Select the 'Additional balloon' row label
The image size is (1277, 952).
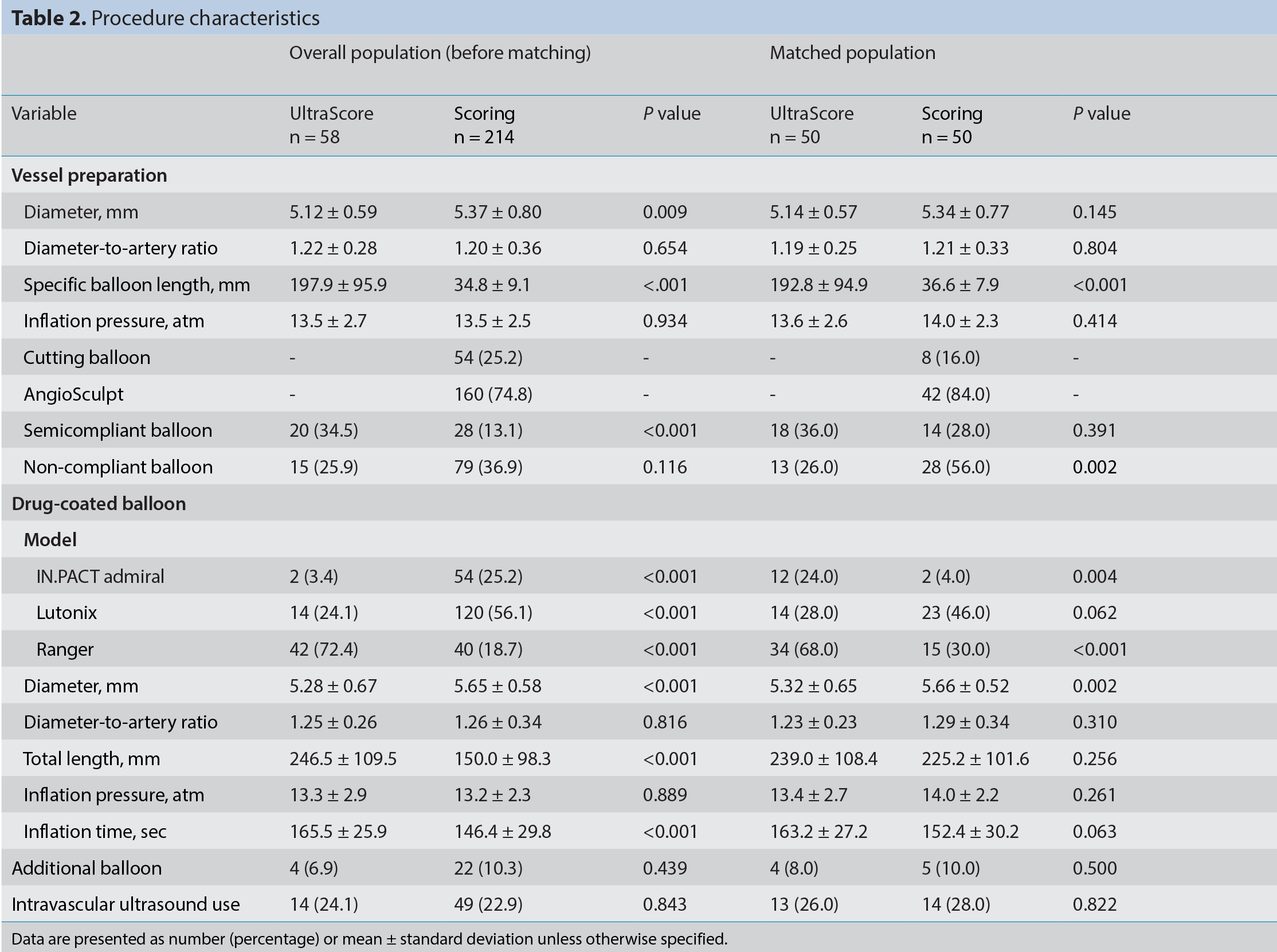point(87,868)
